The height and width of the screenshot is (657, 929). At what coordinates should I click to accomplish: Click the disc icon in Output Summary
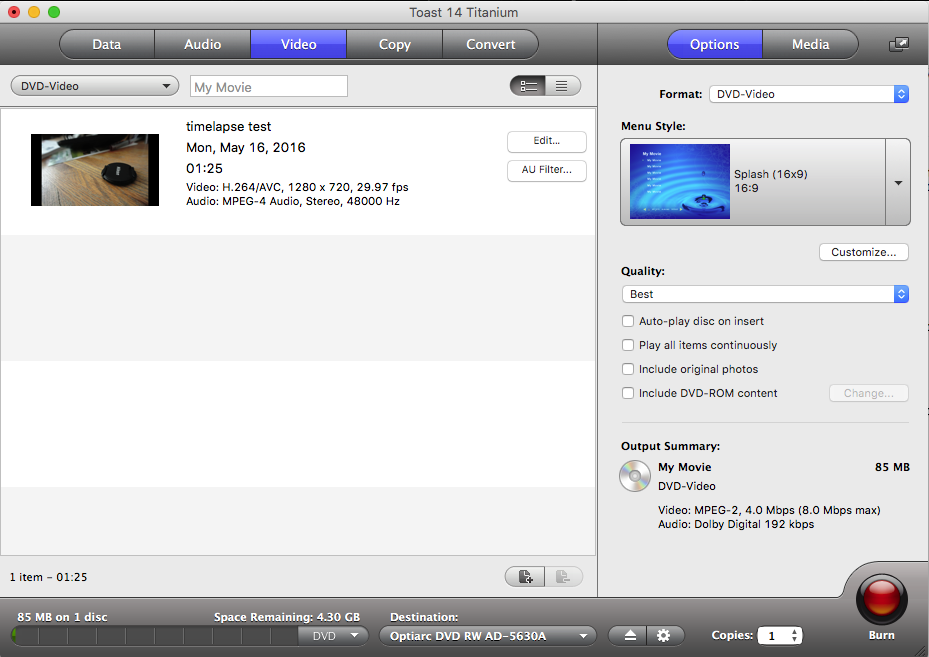click(x=635, y=476)
